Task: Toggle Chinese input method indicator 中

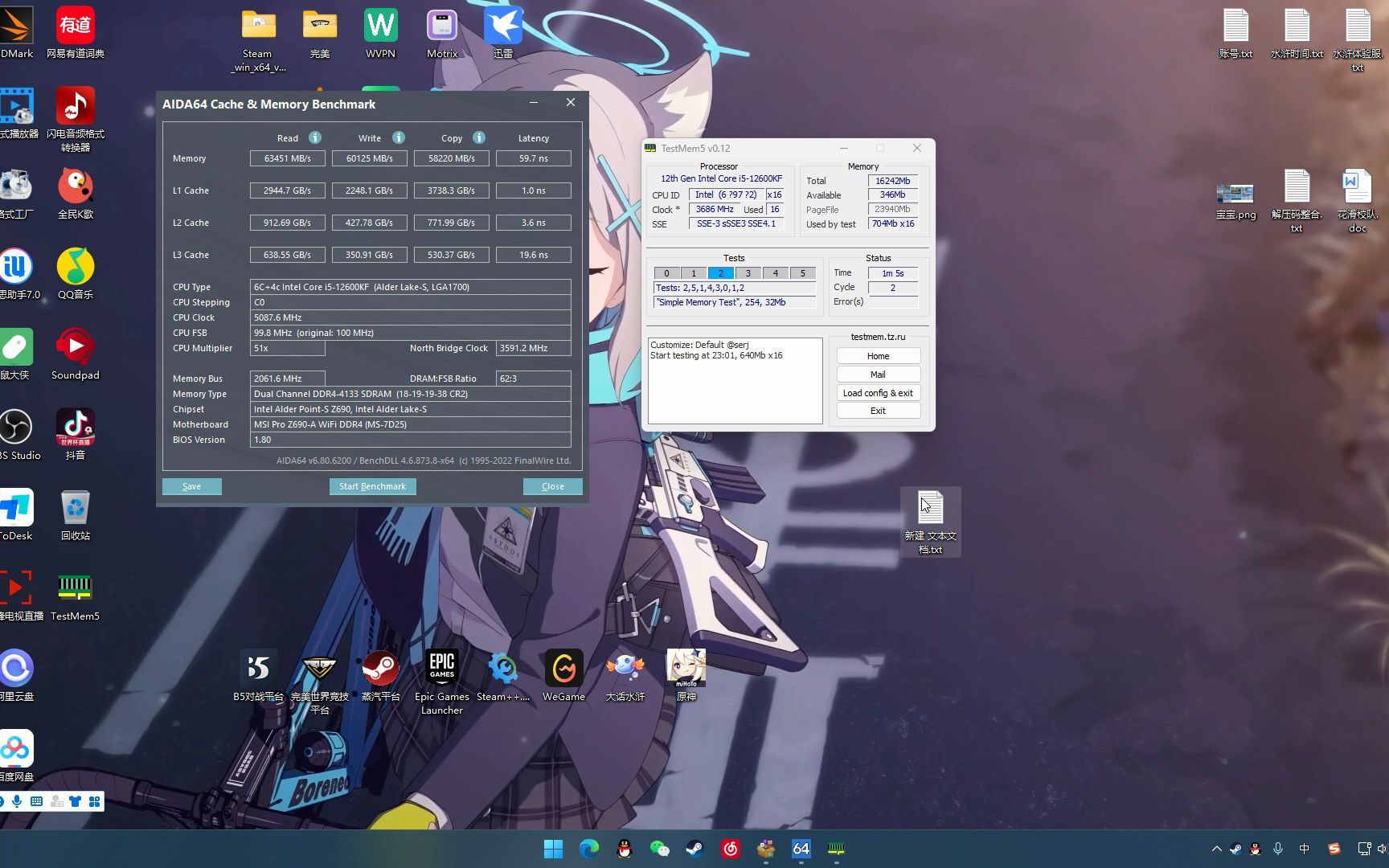Action: (1304, 849)
